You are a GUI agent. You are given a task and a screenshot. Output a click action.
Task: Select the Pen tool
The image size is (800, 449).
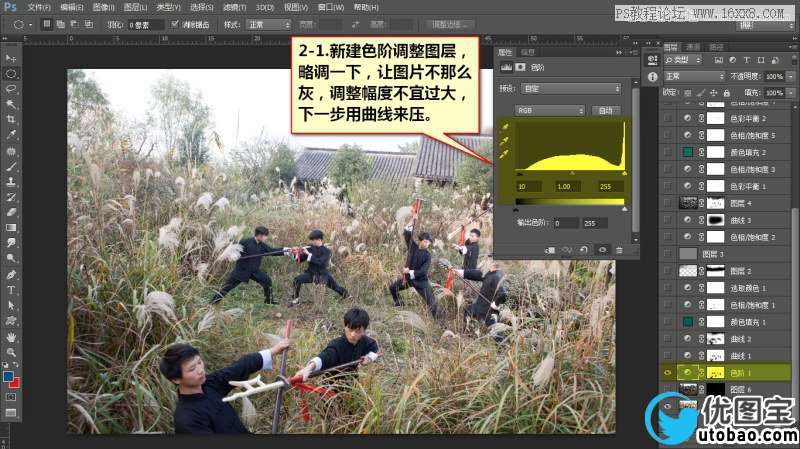(11, 275)
